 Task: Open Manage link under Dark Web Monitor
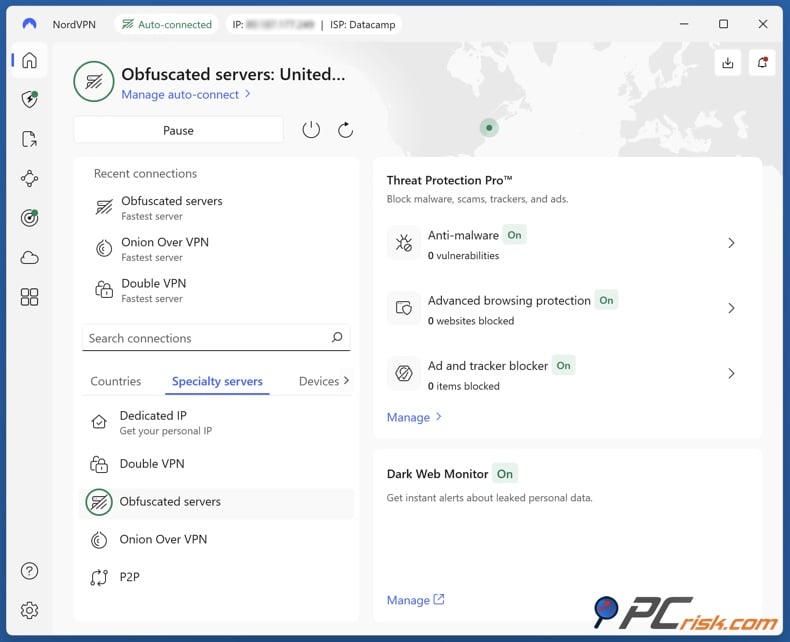click(x=408, y=600)
